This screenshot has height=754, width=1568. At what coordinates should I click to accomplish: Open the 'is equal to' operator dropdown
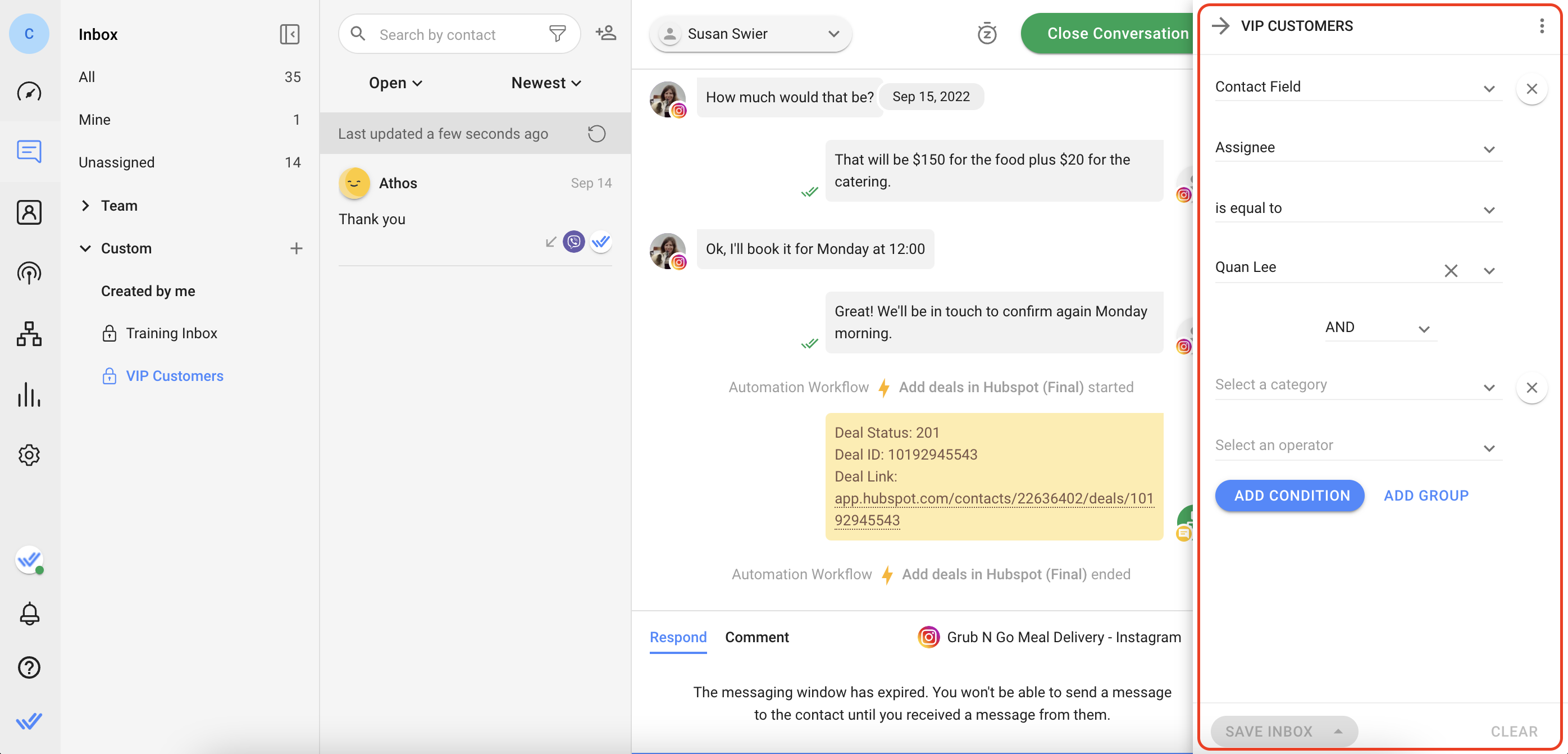[x=1358, y=209]
